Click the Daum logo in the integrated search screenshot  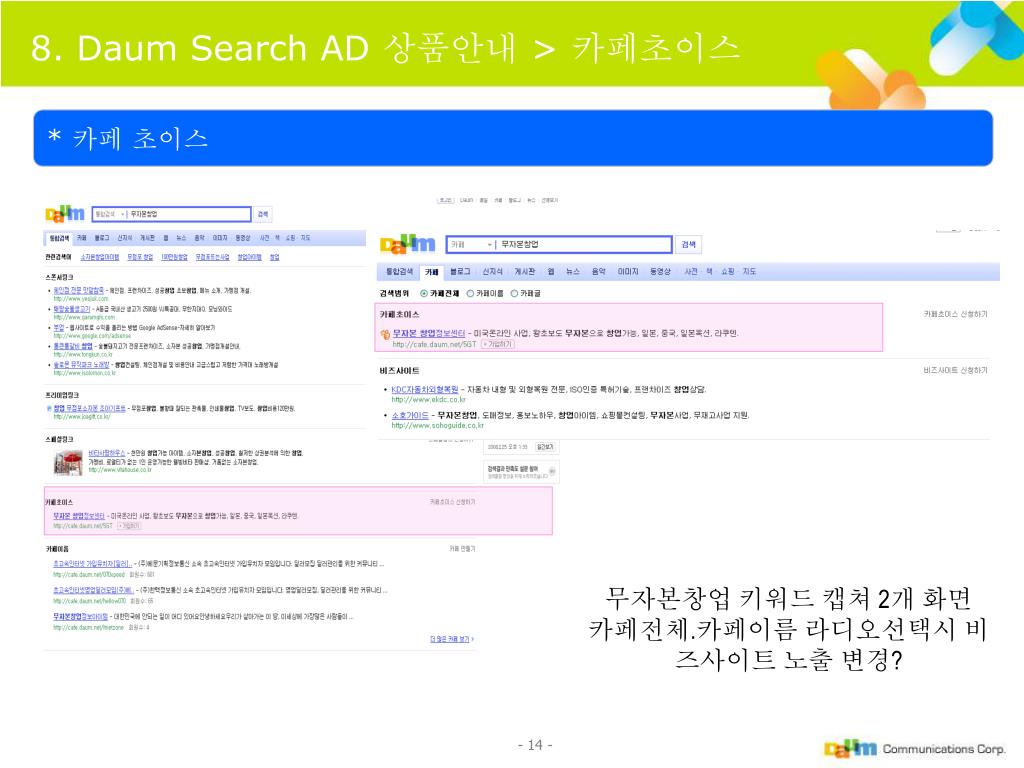tap(65, 214)
